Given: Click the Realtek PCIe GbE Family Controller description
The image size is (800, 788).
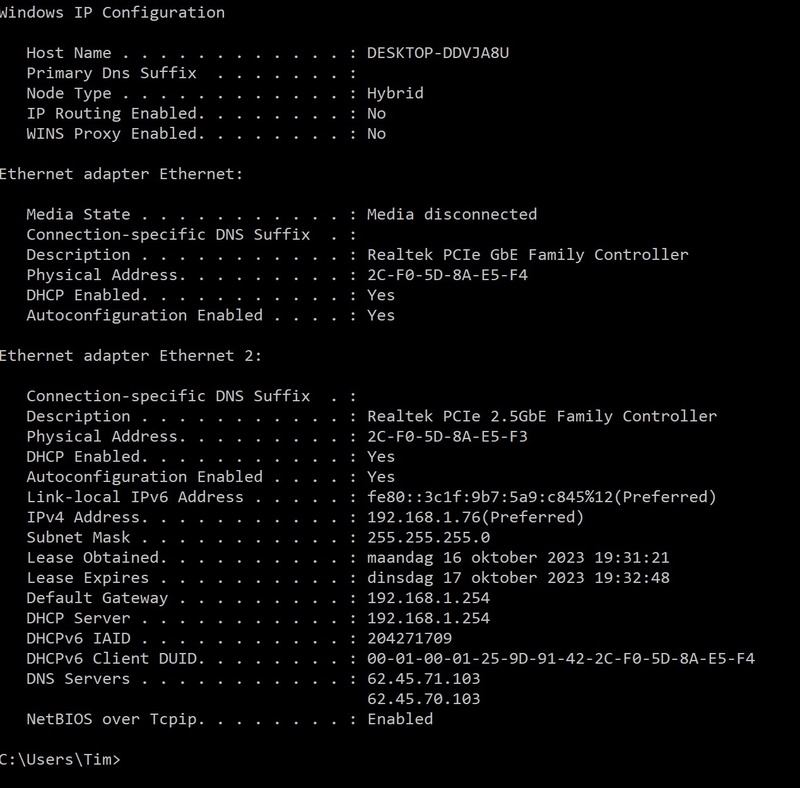Looking at the screenshot, I should pyautogui.click(x=528, y=255).
